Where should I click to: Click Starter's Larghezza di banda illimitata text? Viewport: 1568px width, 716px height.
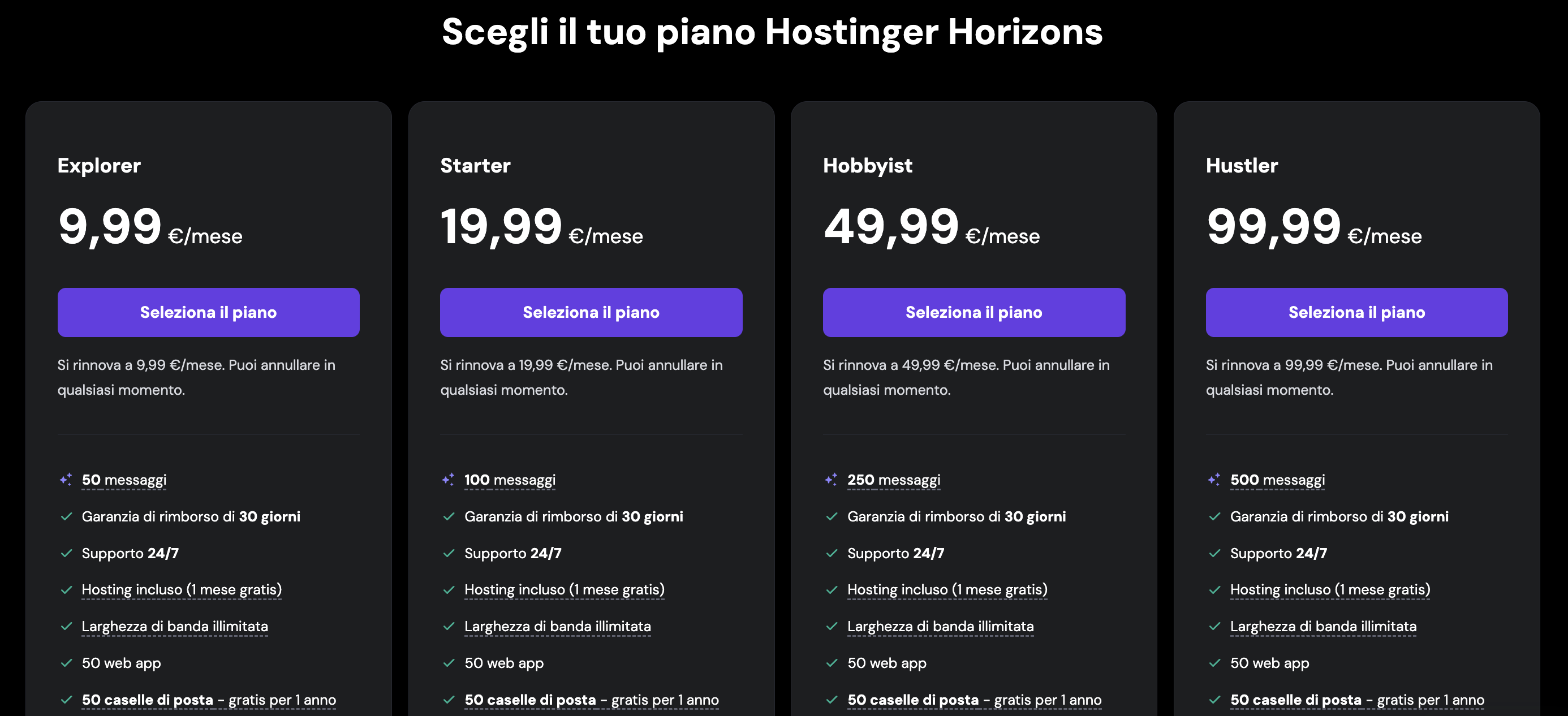[557, 626]
